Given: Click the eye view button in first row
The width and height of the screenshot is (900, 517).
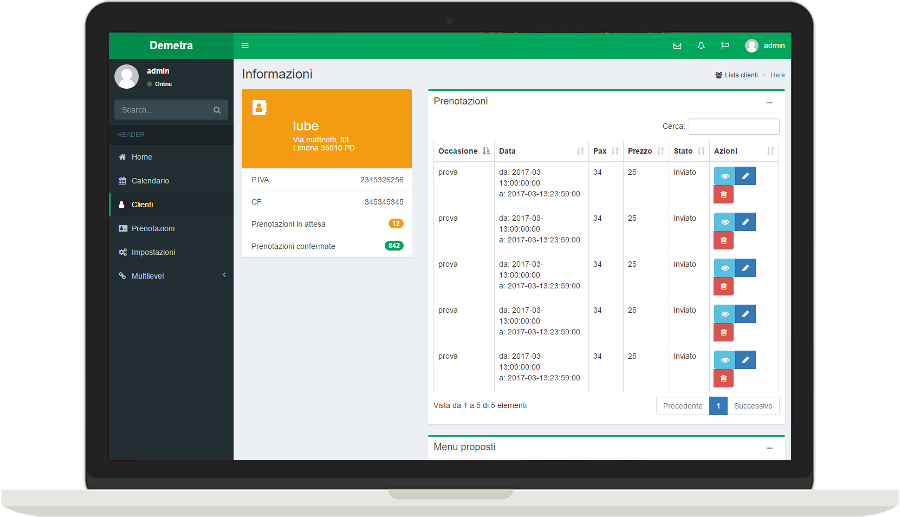Looking at the screenshot, I should pyautogui.click(x=724, y=176).
